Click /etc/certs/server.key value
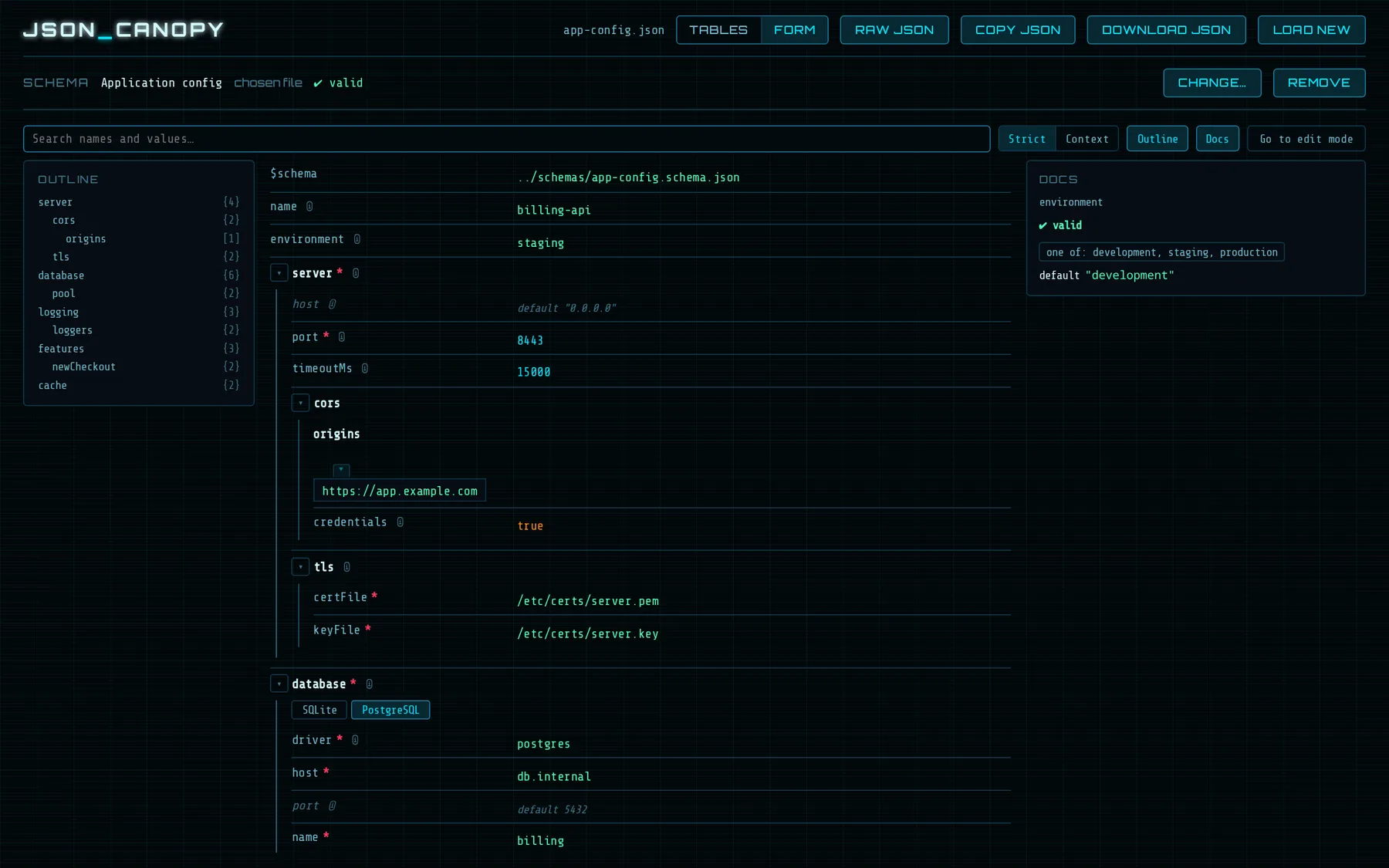1389x868 pixels. pyautogui.click(x=588, y=634)
